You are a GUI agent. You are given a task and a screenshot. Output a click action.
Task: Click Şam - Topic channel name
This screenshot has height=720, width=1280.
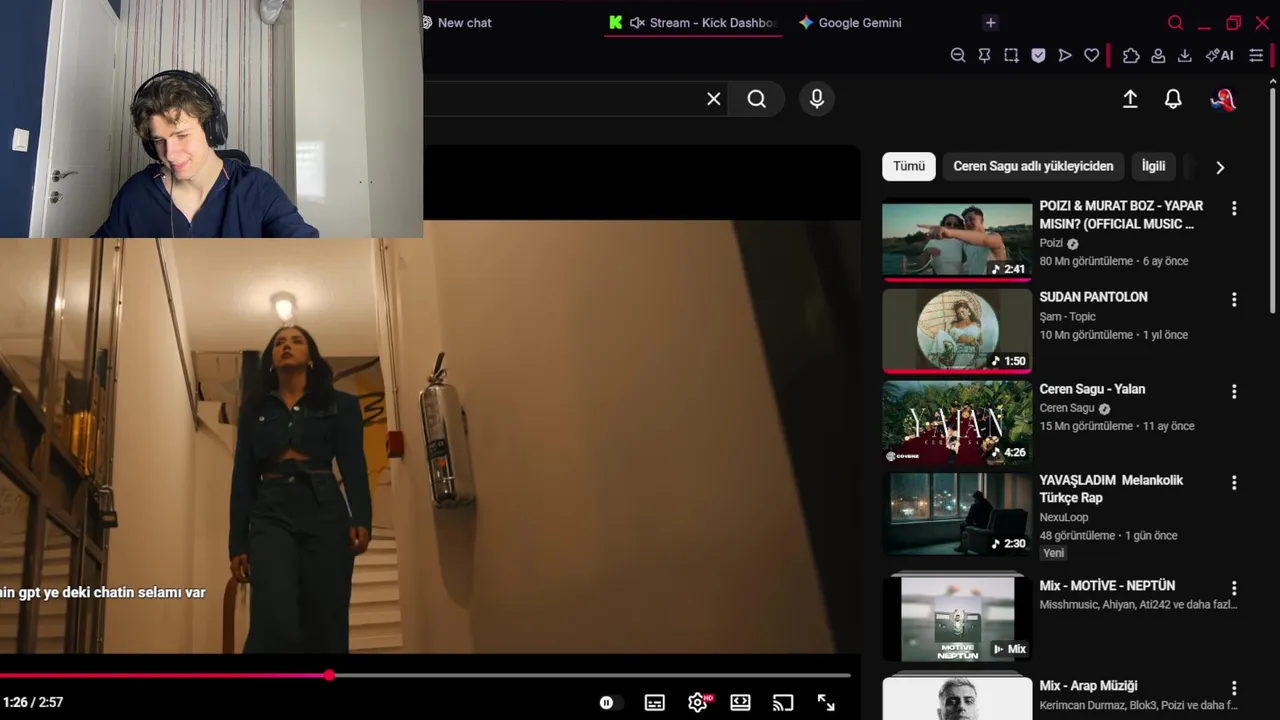pos(1067,316)
